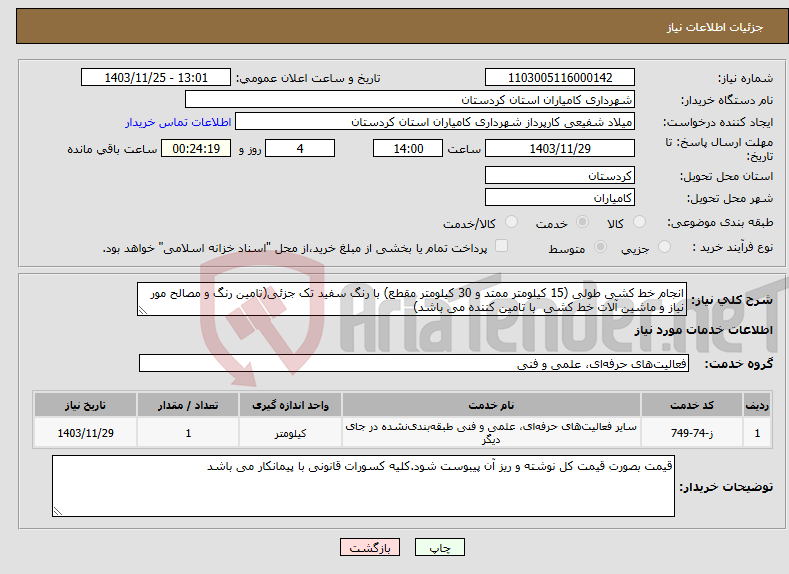Click the ردیف column header
The image size is (789, 574).
click(x=757, y=405)
